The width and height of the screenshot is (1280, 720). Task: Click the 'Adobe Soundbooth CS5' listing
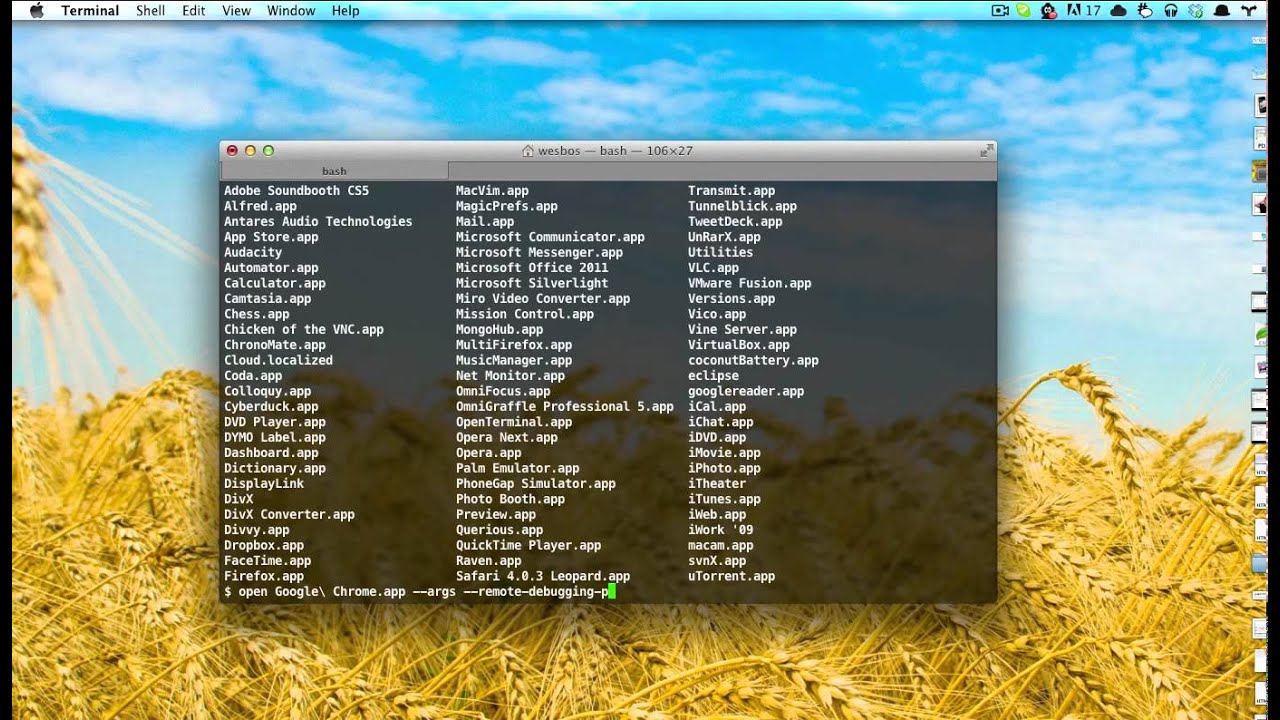click(296, 191)
